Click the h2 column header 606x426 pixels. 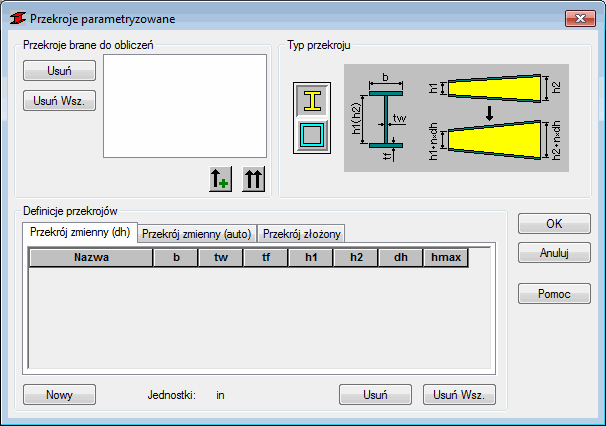point(356,257)
